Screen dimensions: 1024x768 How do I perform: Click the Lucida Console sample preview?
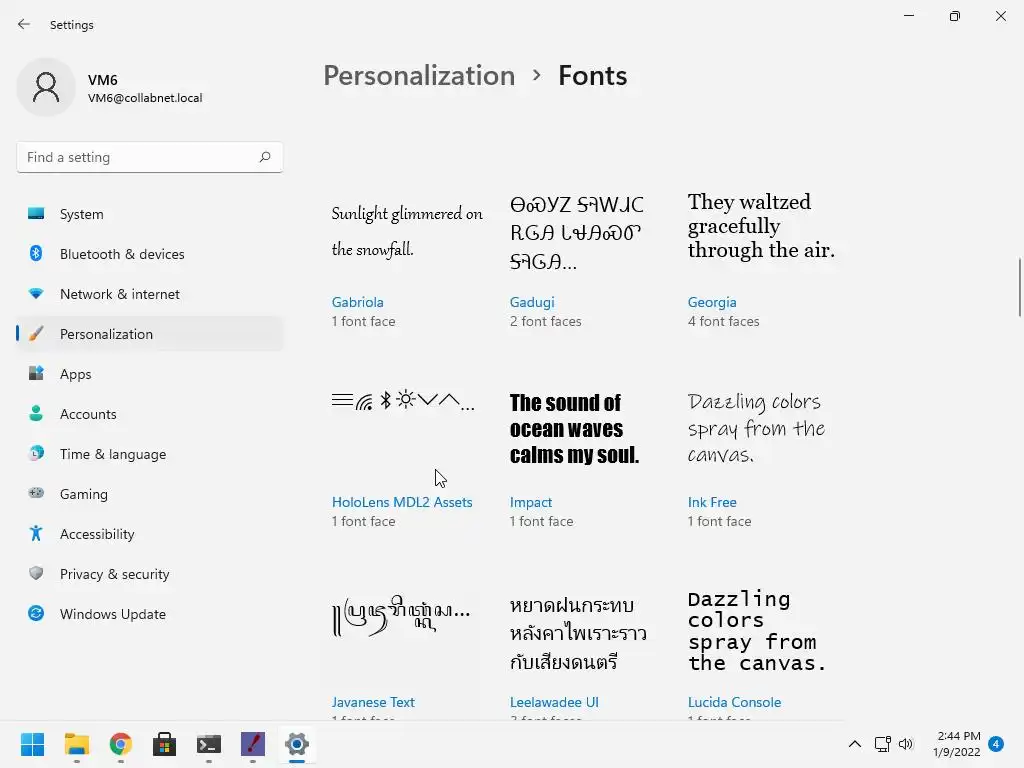pyautogui.click(x=757, y=631)
